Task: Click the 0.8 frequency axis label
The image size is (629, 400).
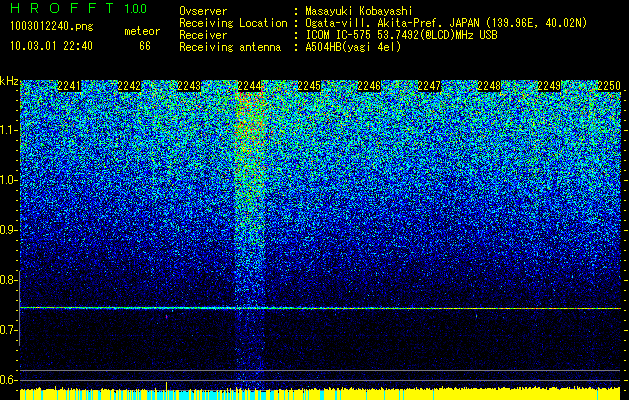Action: coord(8,280)
